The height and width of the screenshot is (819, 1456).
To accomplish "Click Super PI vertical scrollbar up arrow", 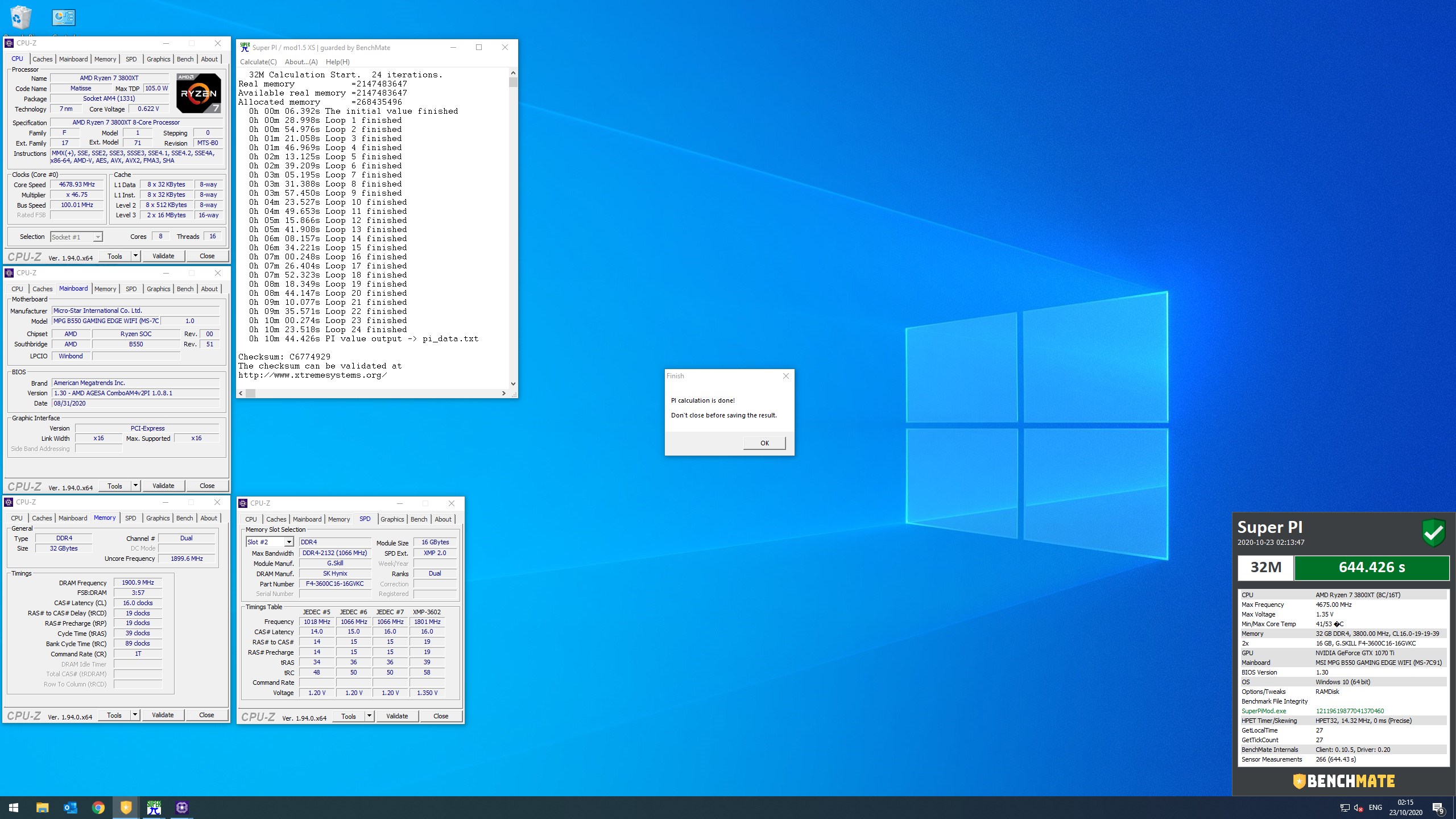I will [513, 73].
